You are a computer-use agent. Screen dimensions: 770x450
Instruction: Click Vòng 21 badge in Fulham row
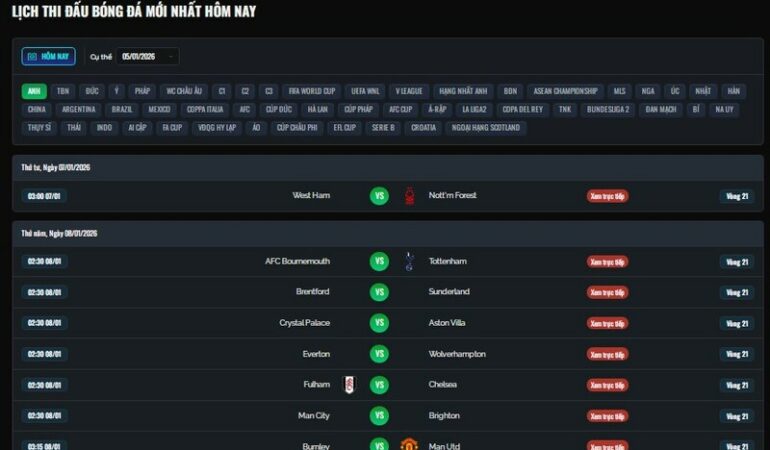737,385
